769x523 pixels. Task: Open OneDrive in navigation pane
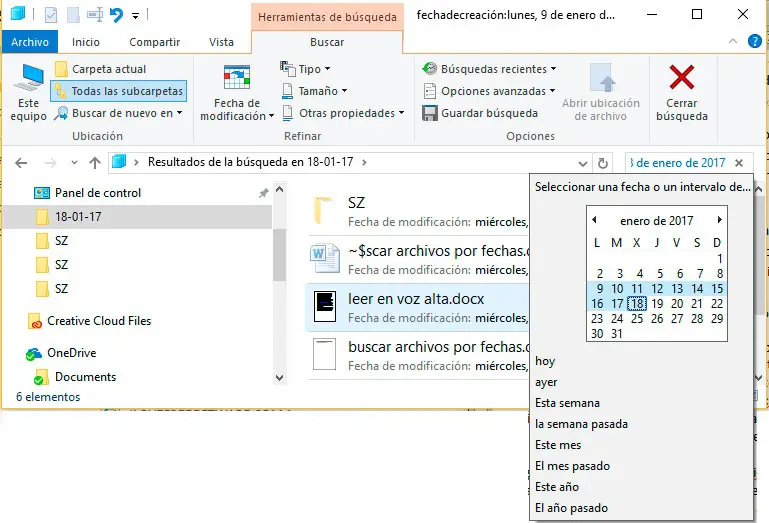(61, 353)
